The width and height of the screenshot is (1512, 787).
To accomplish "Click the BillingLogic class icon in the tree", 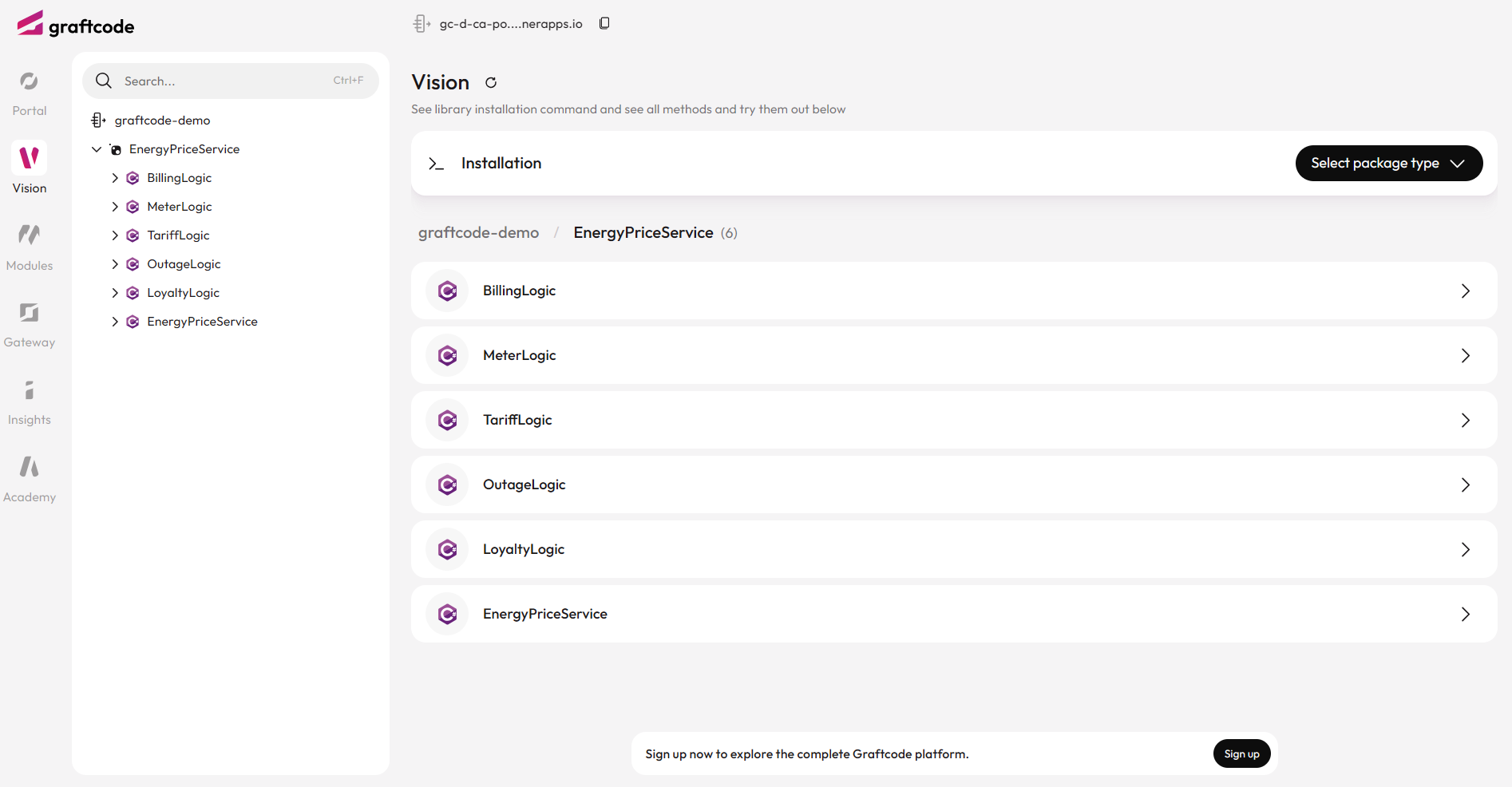I will [133, 178].
